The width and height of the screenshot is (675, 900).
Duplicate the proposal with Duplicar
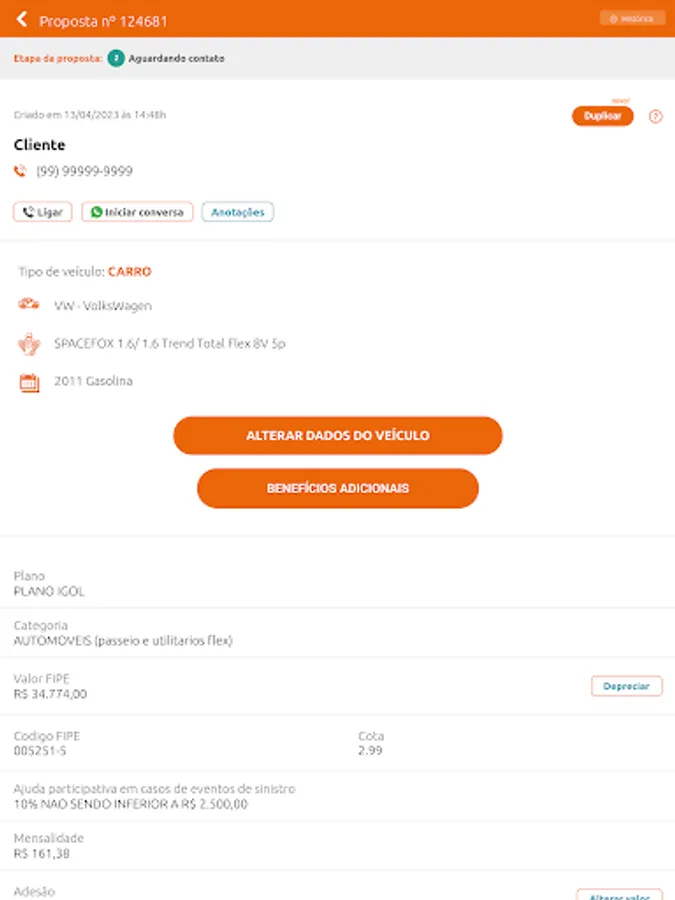(602, 116)
